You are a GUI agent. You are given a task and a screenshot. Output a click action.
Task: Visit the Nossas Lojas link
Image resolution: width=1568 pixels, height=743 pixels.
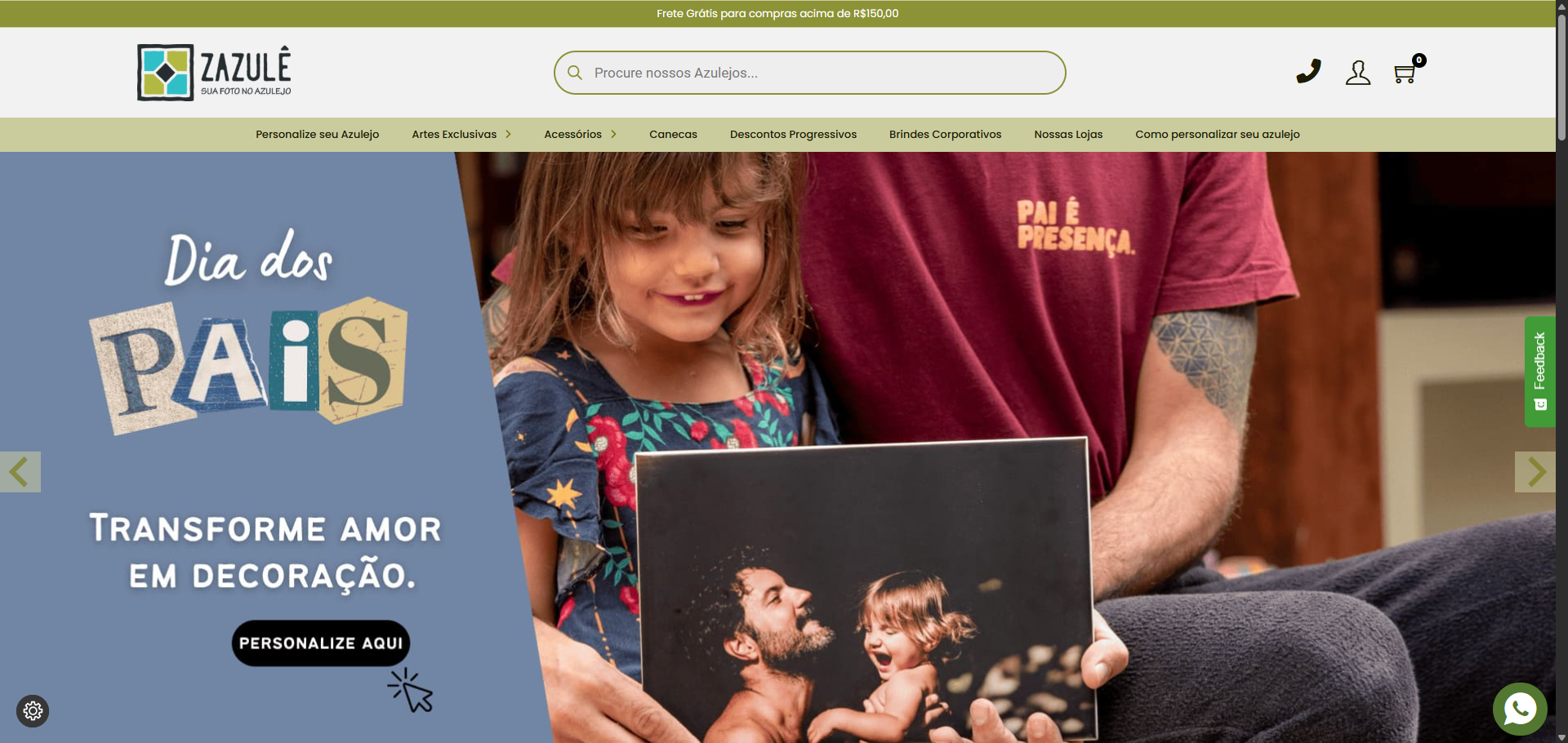pyautogui.click(x=1068, y=135)
